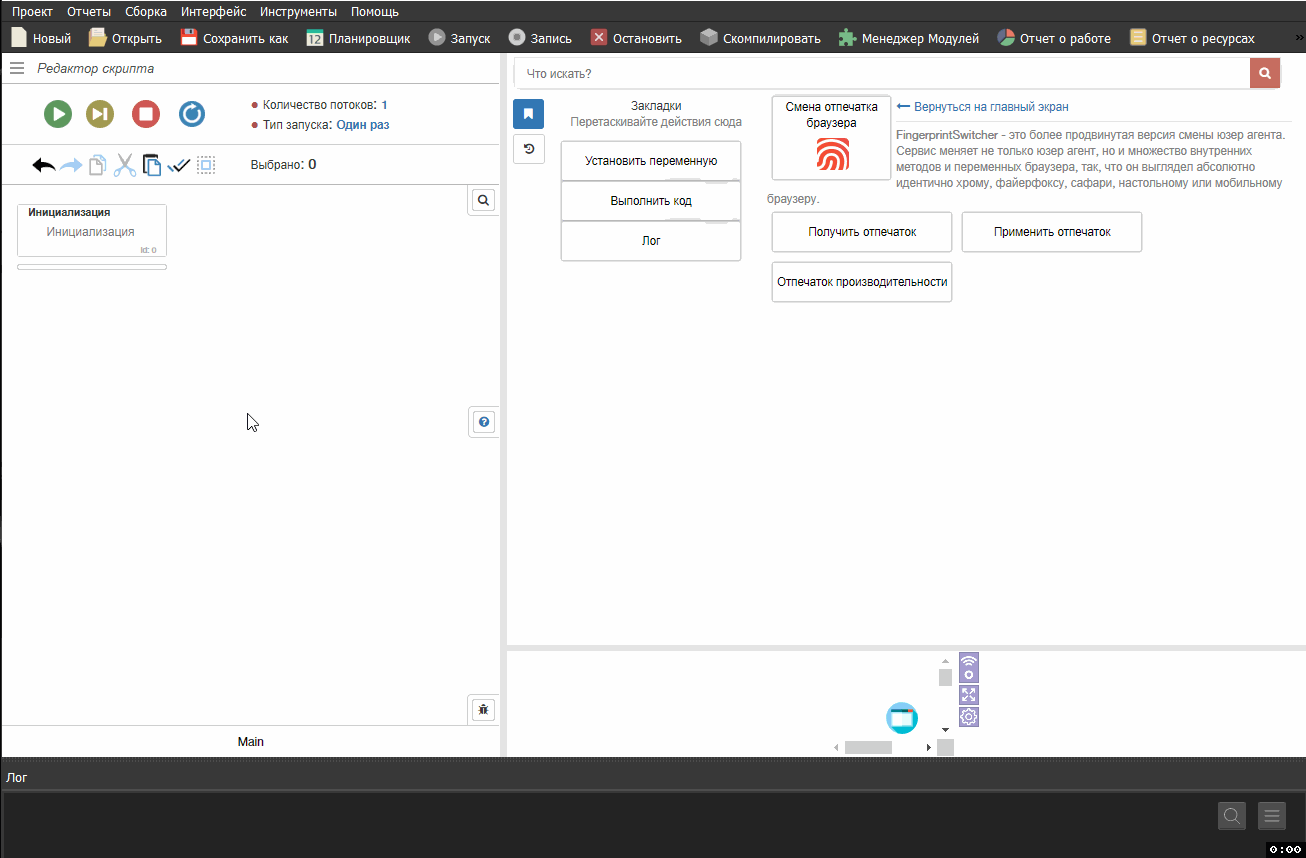Click the undo arrow icon
The image size is (1306, 858).
(x=44, y=165)
